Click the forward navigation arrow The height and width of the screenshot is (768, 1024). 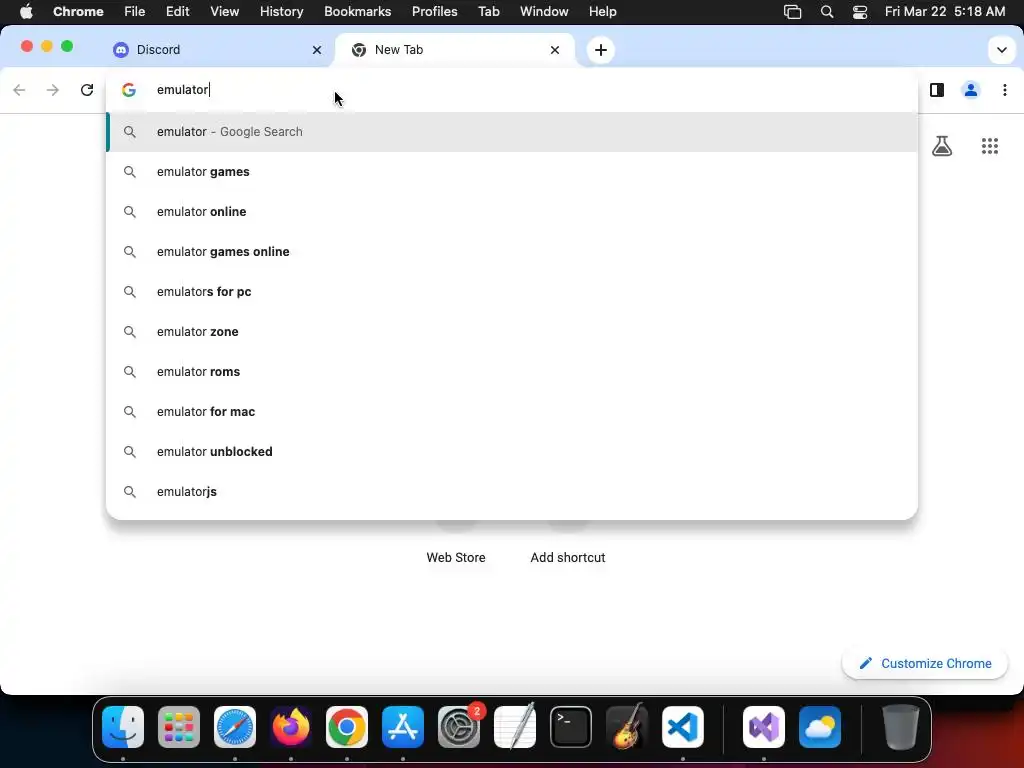click(53, 90)
